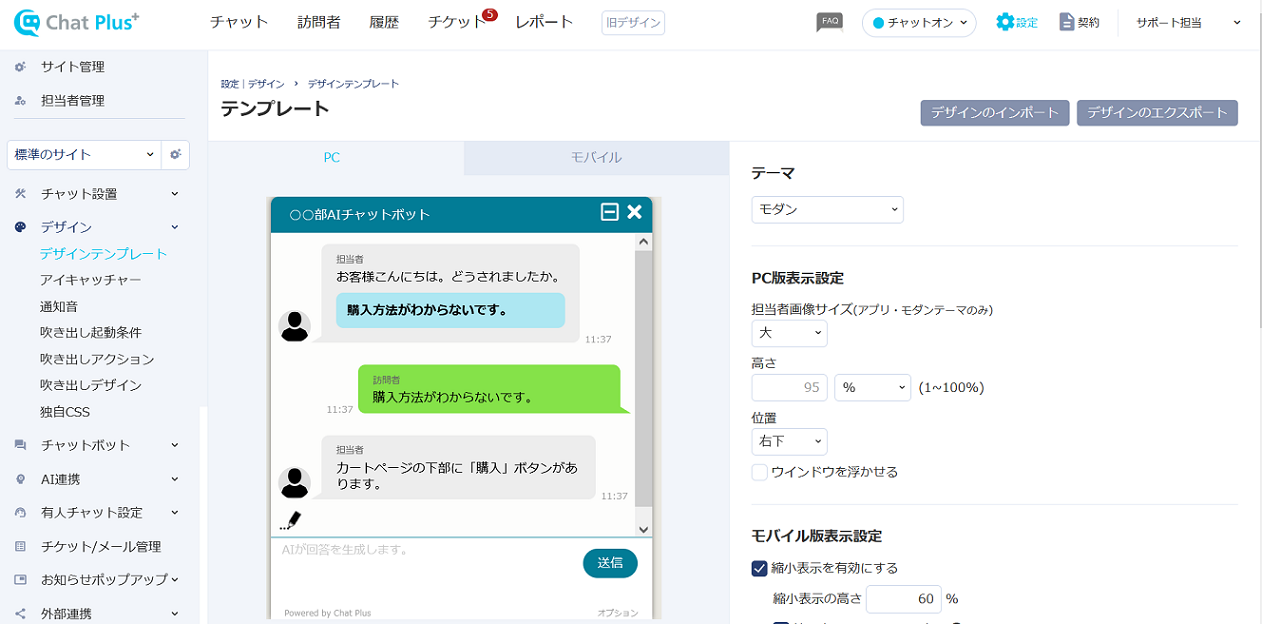Viewport: 1262px width, 624px height.
Task: Enable the ウインドウを浮かせる checkbox
Action: click(760, 472)
